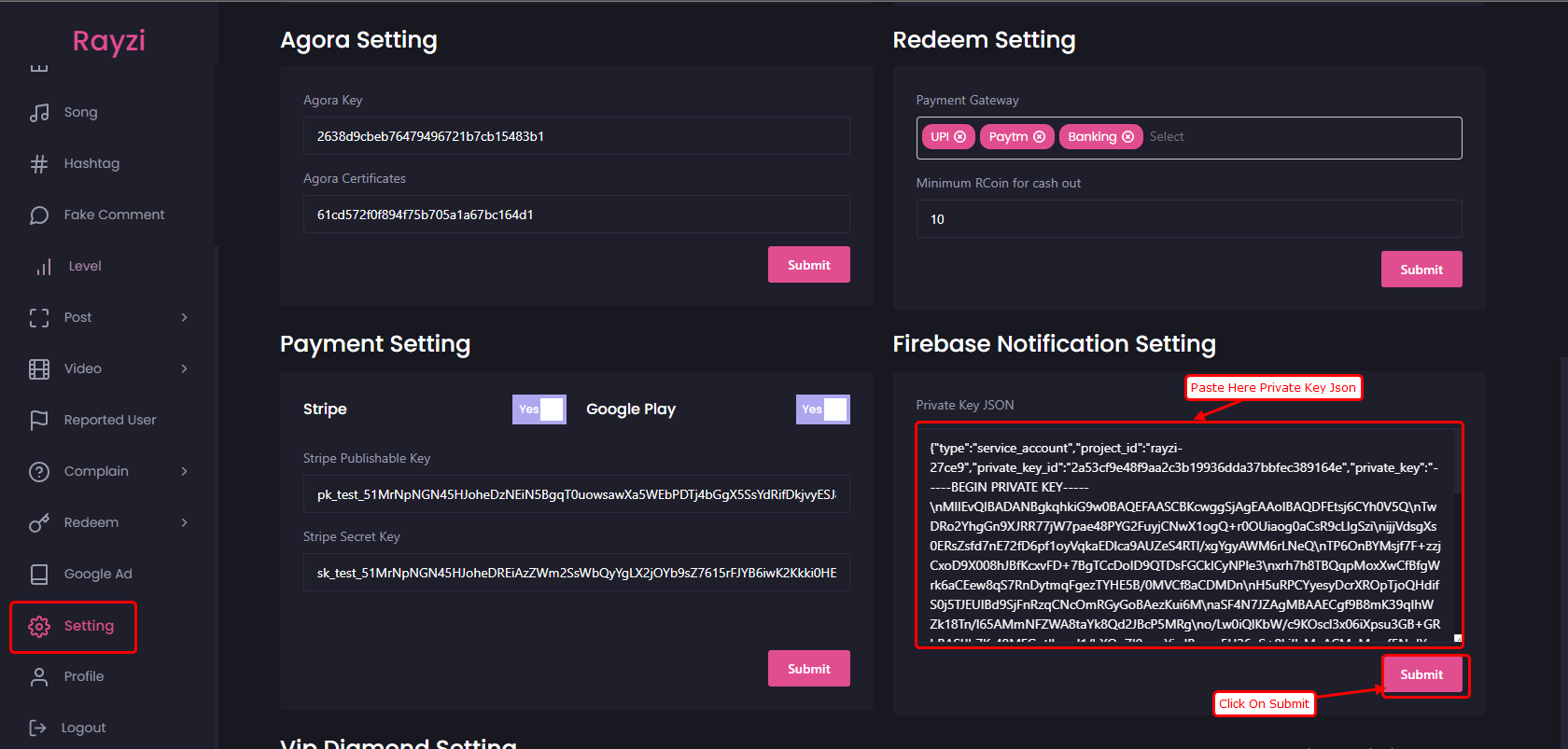The height and width of the screenshot is (749, 1568).
Task: Expand the Complain submenu chevron
Action: pos(184,471)
